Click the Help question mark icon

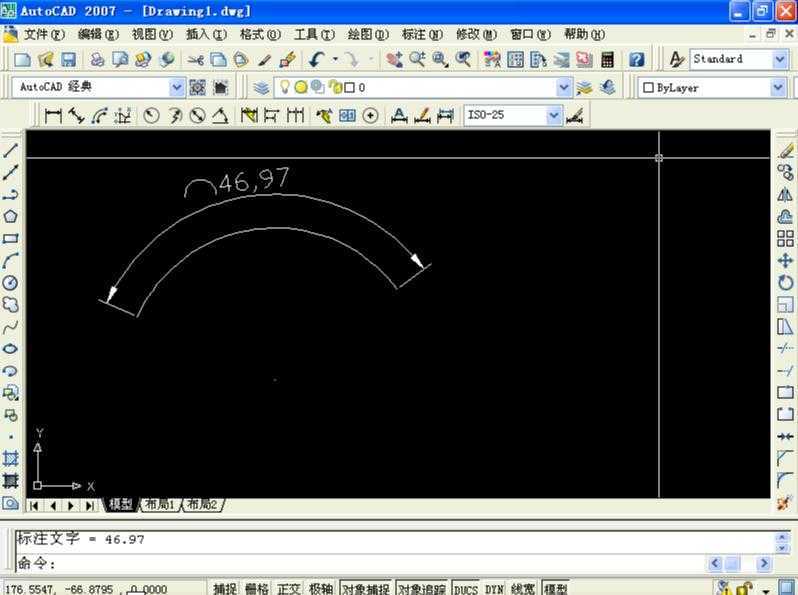coord(637,60)
